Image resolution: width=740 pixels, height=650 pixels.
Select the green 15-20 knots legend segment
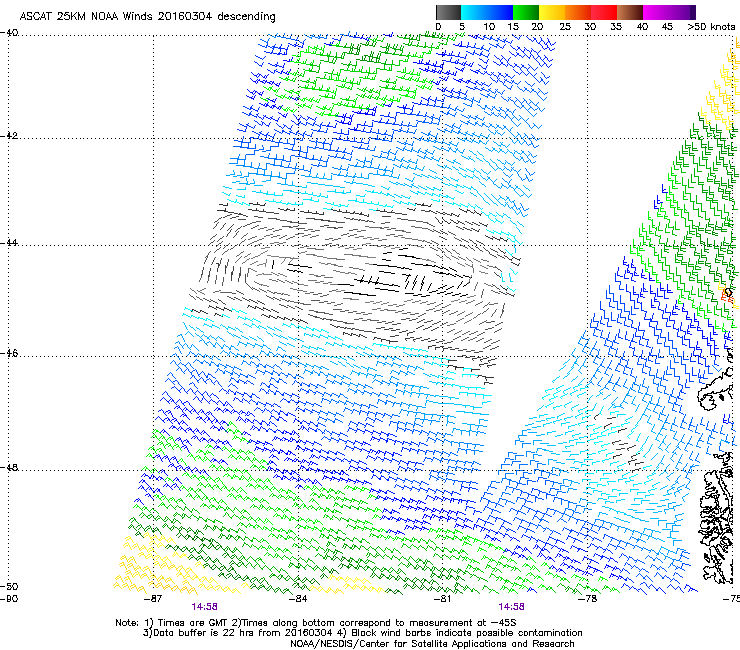tap(526, 12)
